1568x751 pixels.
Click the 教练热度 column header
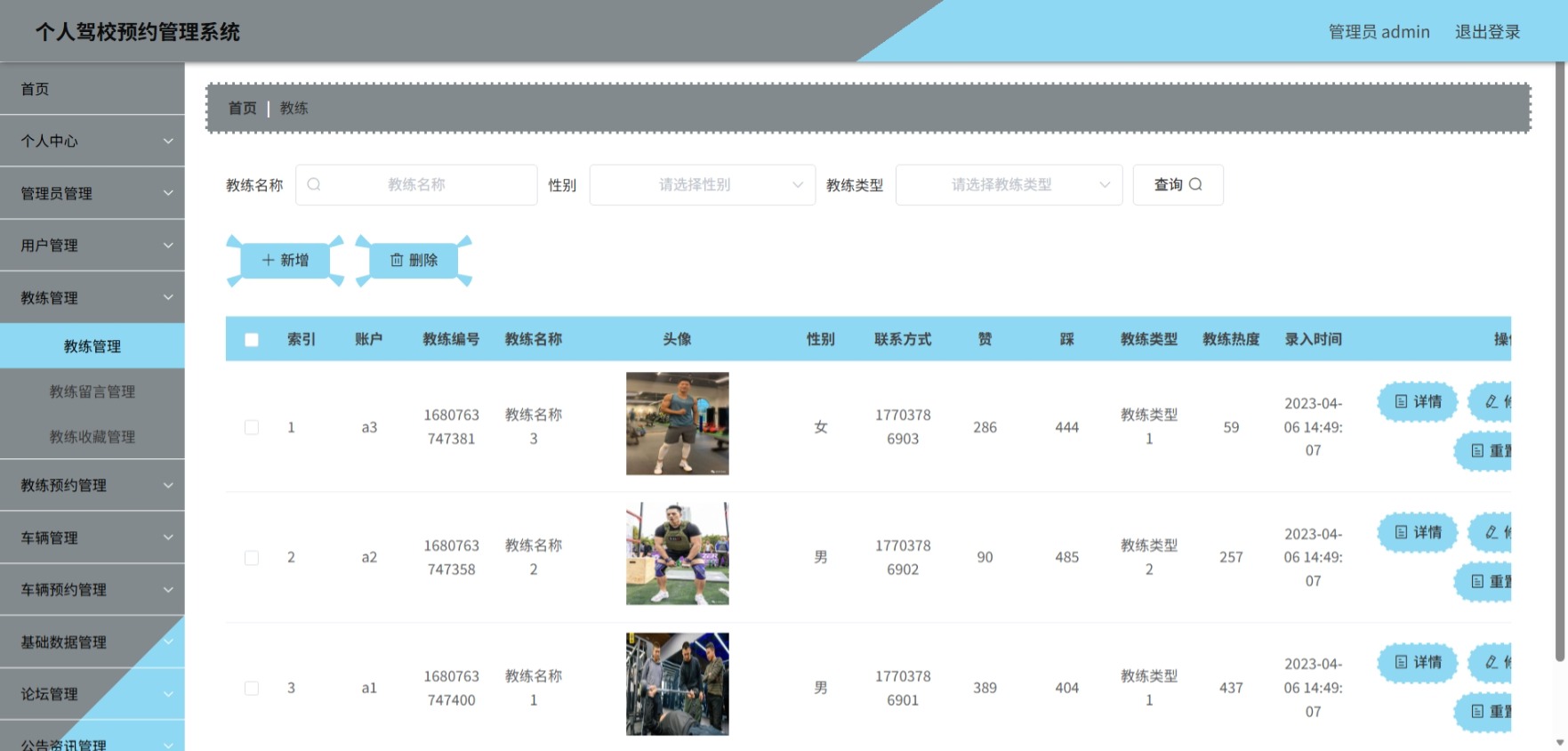[1231, 339]
